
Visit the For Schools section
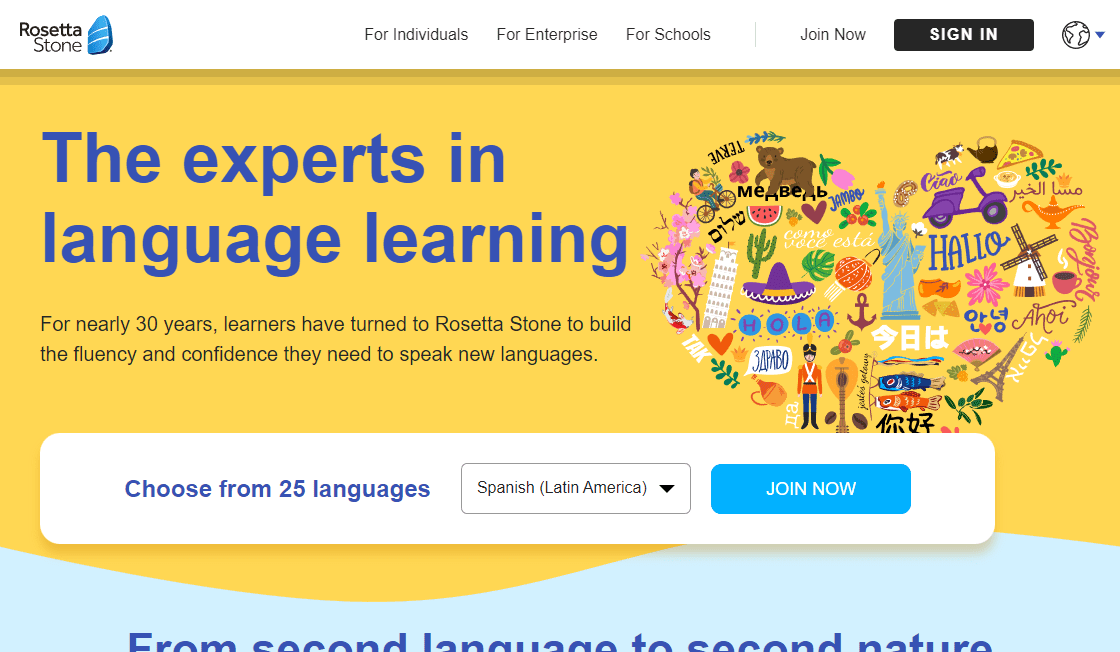668,34
